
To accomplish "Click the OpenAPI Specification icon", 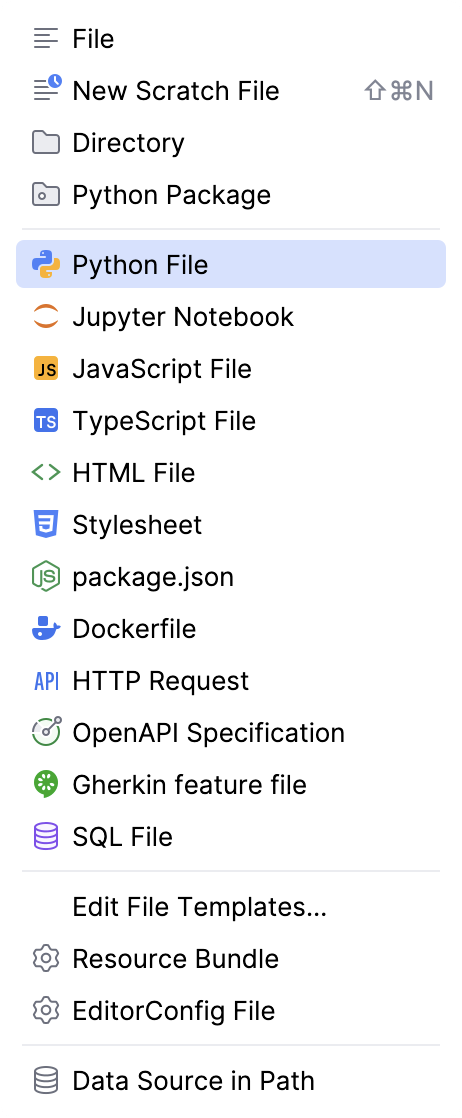I will click(46, 732).
